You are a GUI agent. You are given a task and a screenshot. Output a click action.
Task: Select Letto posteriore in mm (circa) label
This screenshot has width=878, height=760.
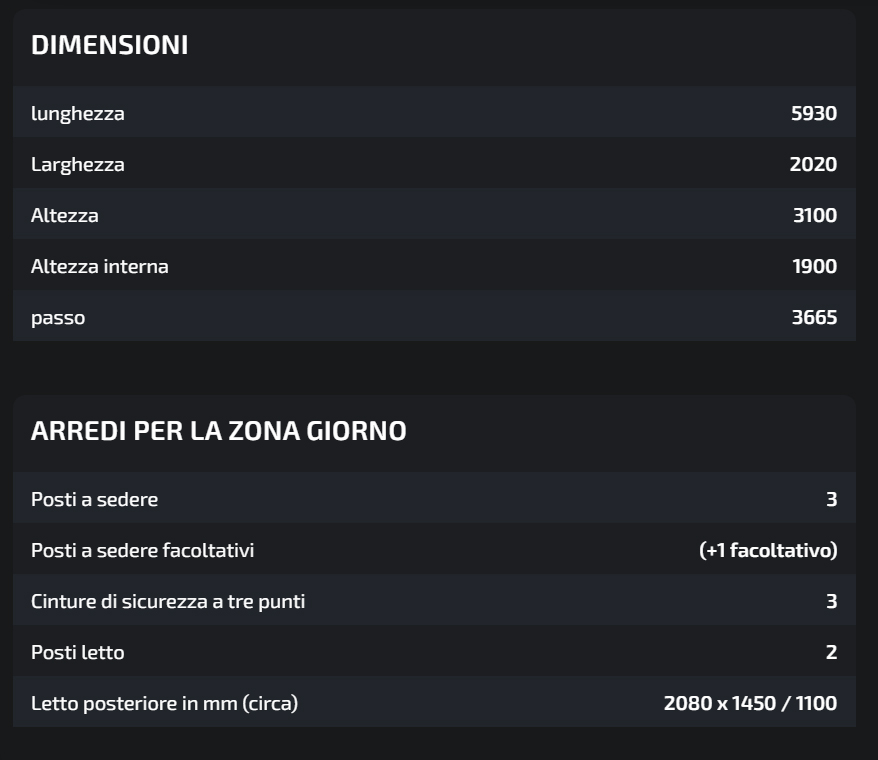[x=165, y=703]
